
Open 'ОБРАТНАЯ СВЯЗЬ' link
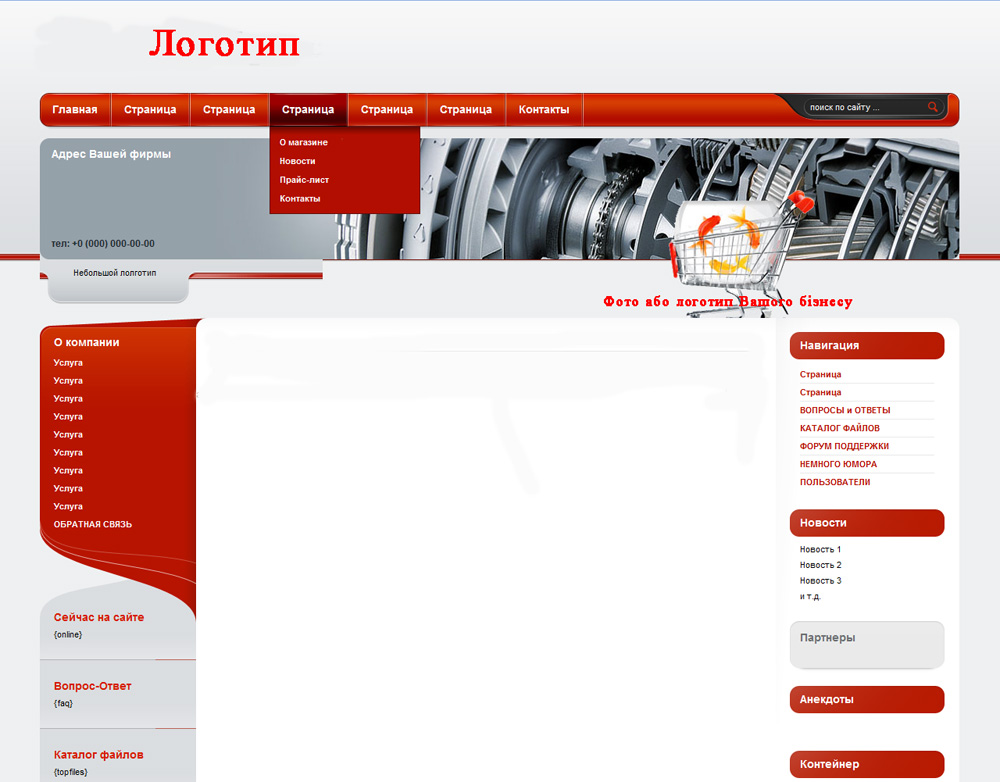[93, 524]
